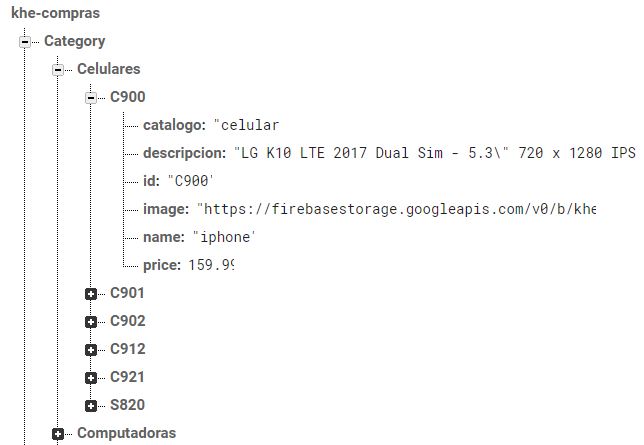Expand the C921 node

pos(91,378)
